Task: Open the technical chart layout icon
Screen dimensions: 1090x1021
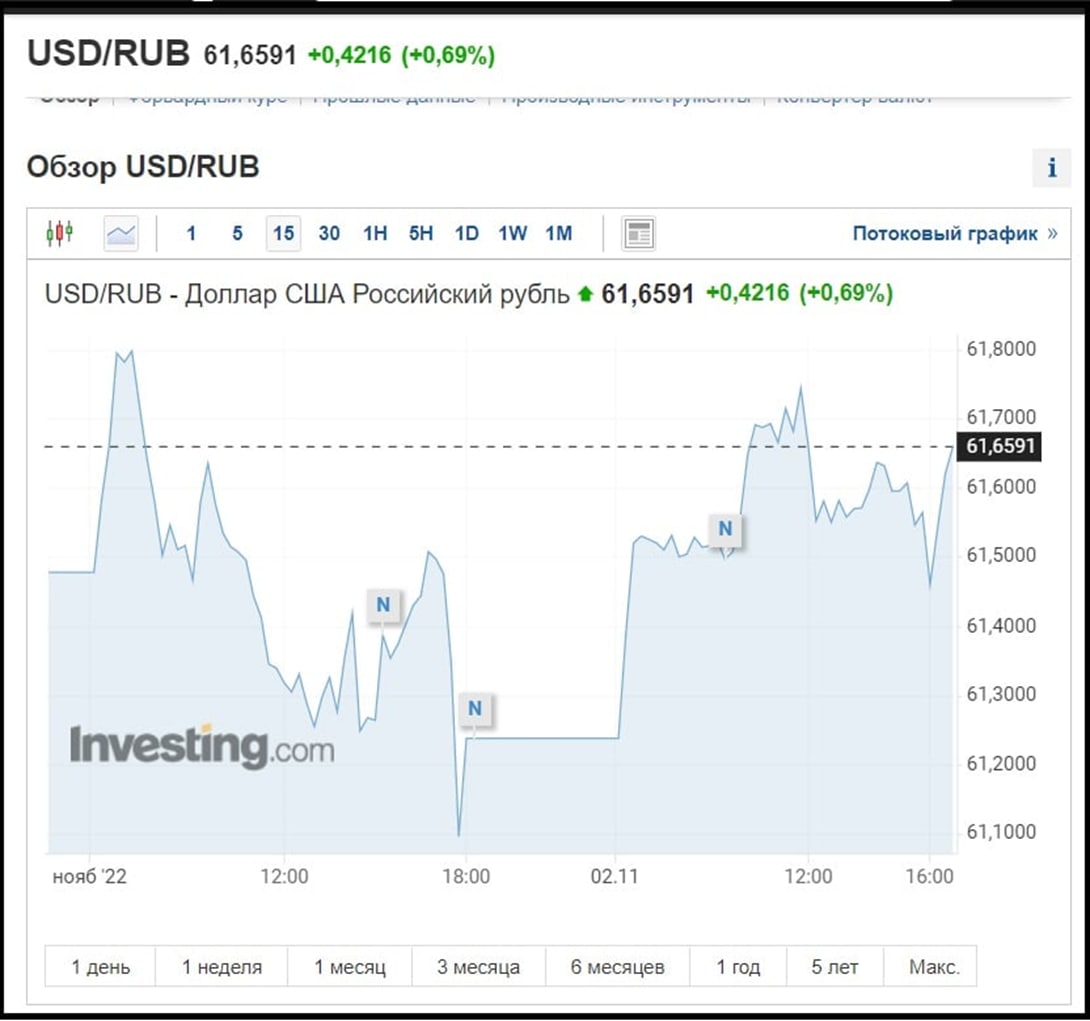Action: coord(638,234)
